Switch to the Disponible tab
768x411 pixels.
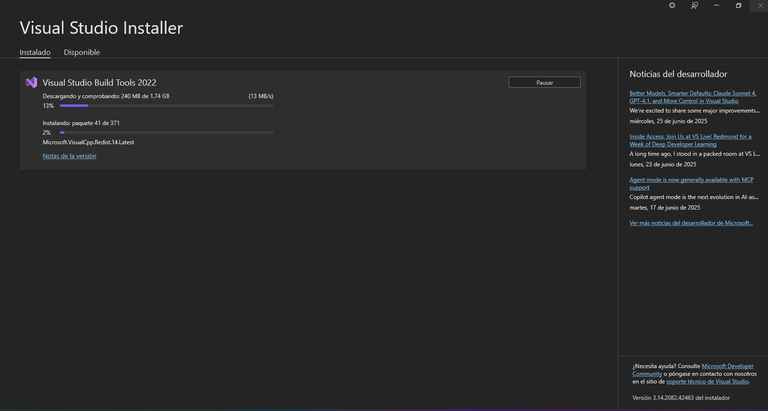tap(82, 52)
